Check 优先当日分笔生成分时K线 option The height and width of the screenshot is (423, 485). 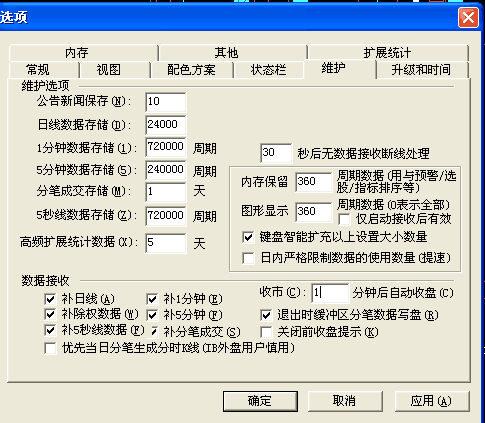point(50,349)
